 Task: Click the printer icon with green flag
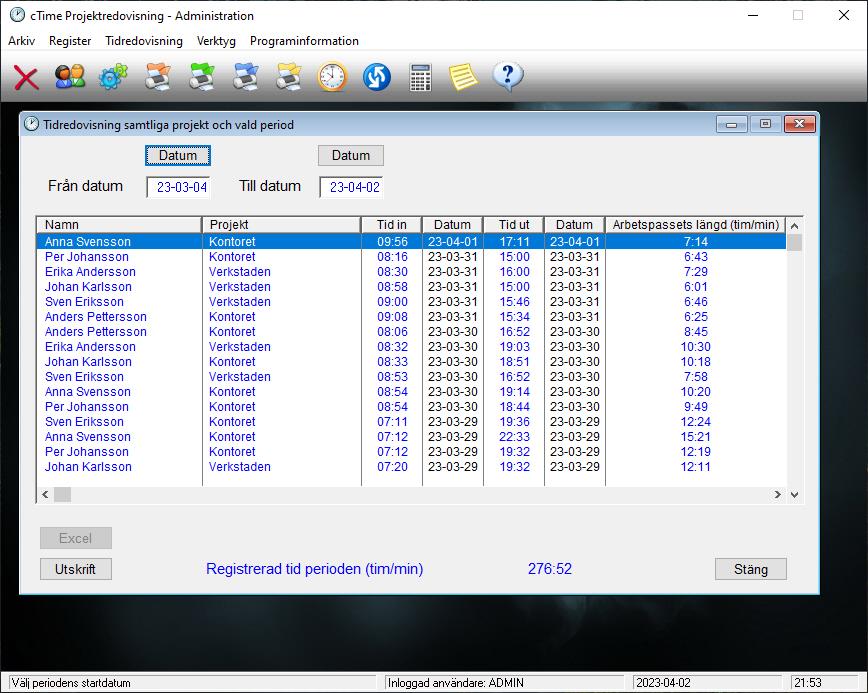click(202, 77)
